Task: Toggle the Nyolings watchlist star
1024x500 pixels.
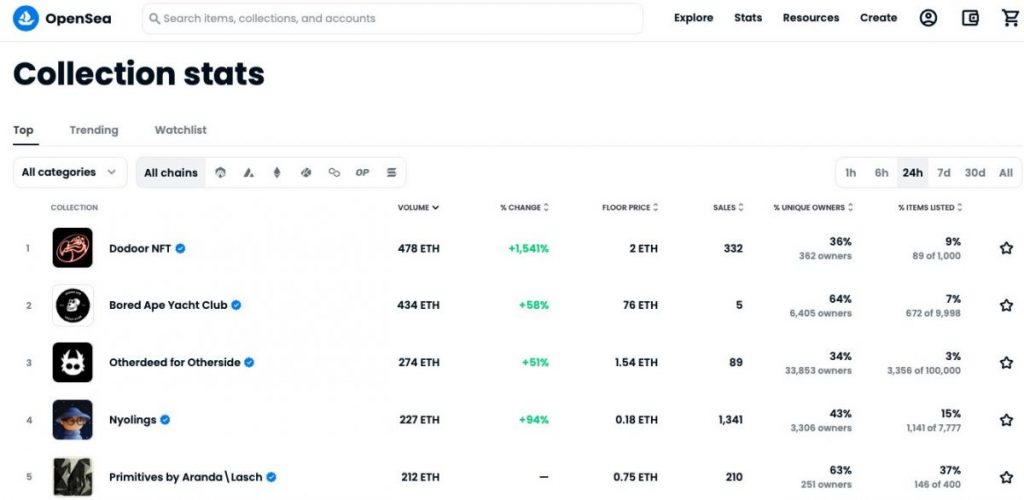Action: (x=1006, y=420)
